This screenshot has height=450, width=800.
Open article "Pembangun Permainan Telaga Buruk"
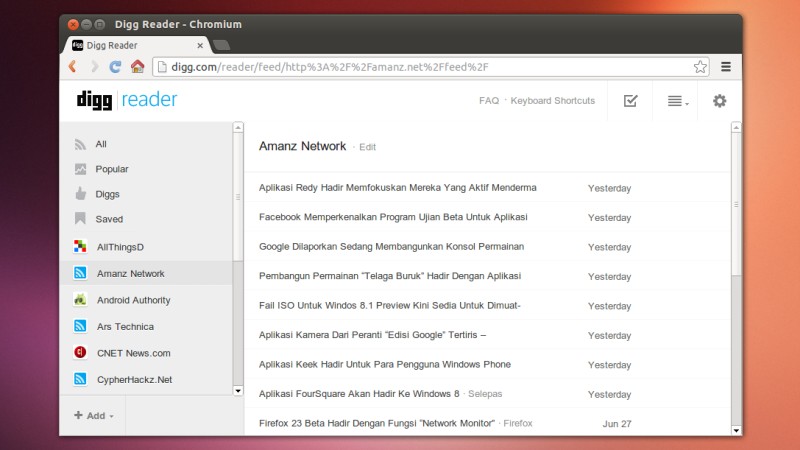(390, 276)
